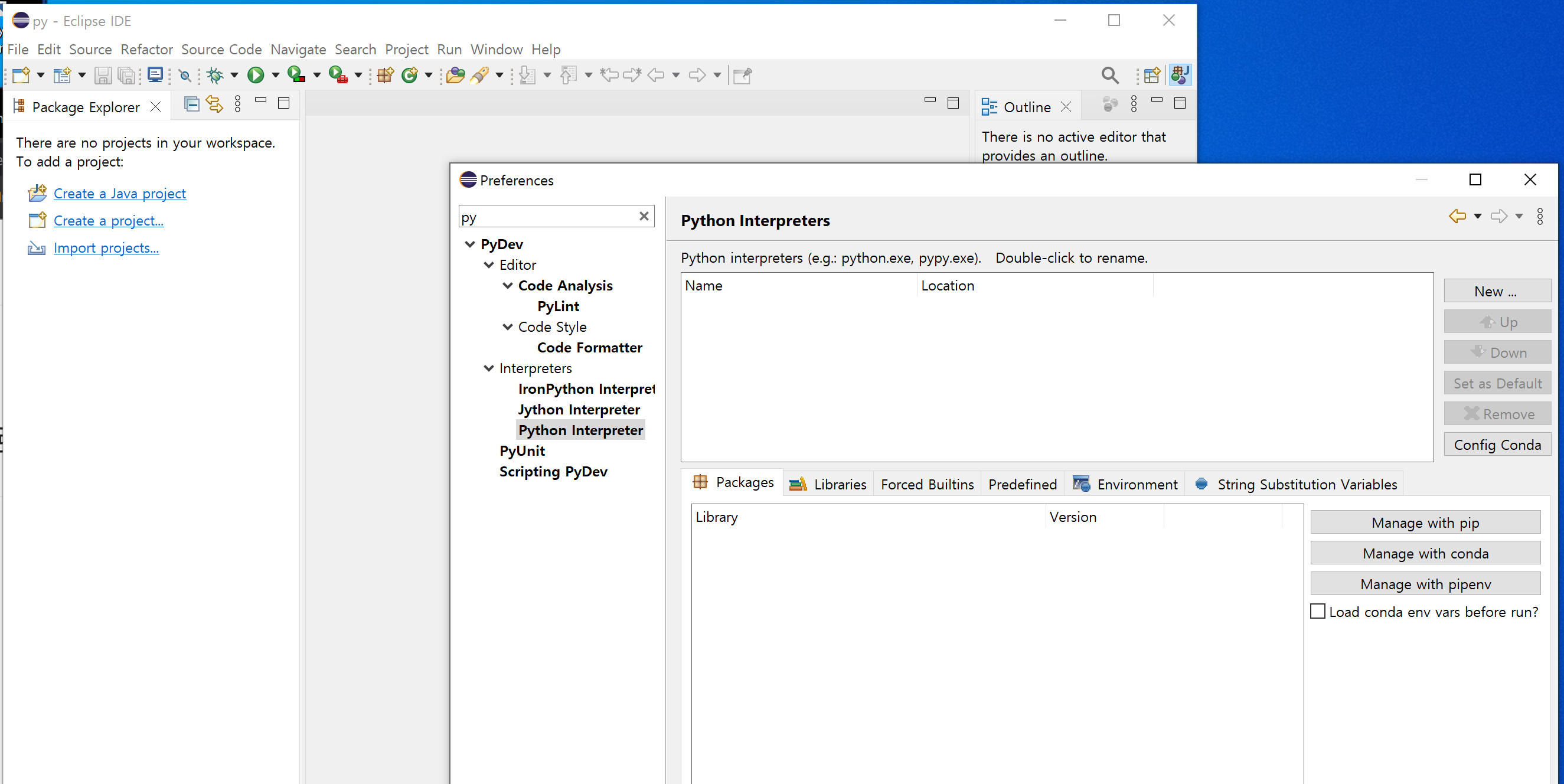Click the green Run button in toolbar
The width and height of the screenshot is (1564, 784).
pyautogui.click(x=256, y=75)
